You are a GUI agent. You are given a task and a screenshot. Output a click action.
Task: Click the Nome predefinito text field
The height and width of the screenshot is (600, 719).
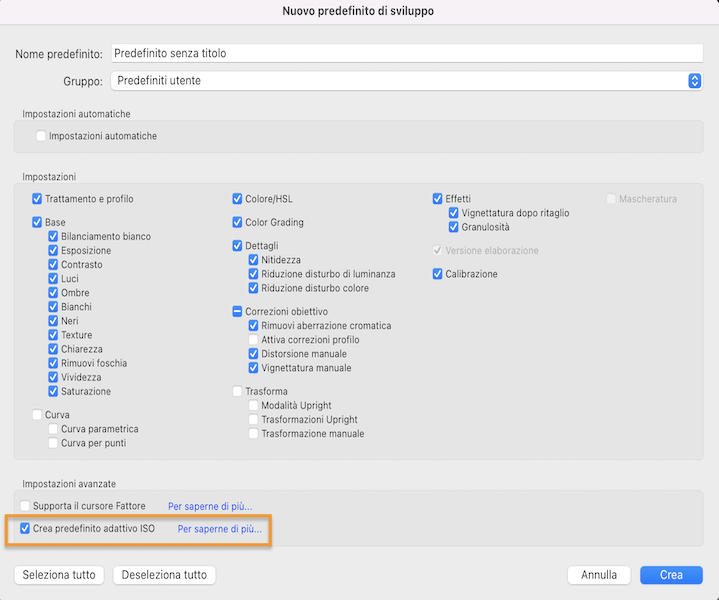coord(405,53)
